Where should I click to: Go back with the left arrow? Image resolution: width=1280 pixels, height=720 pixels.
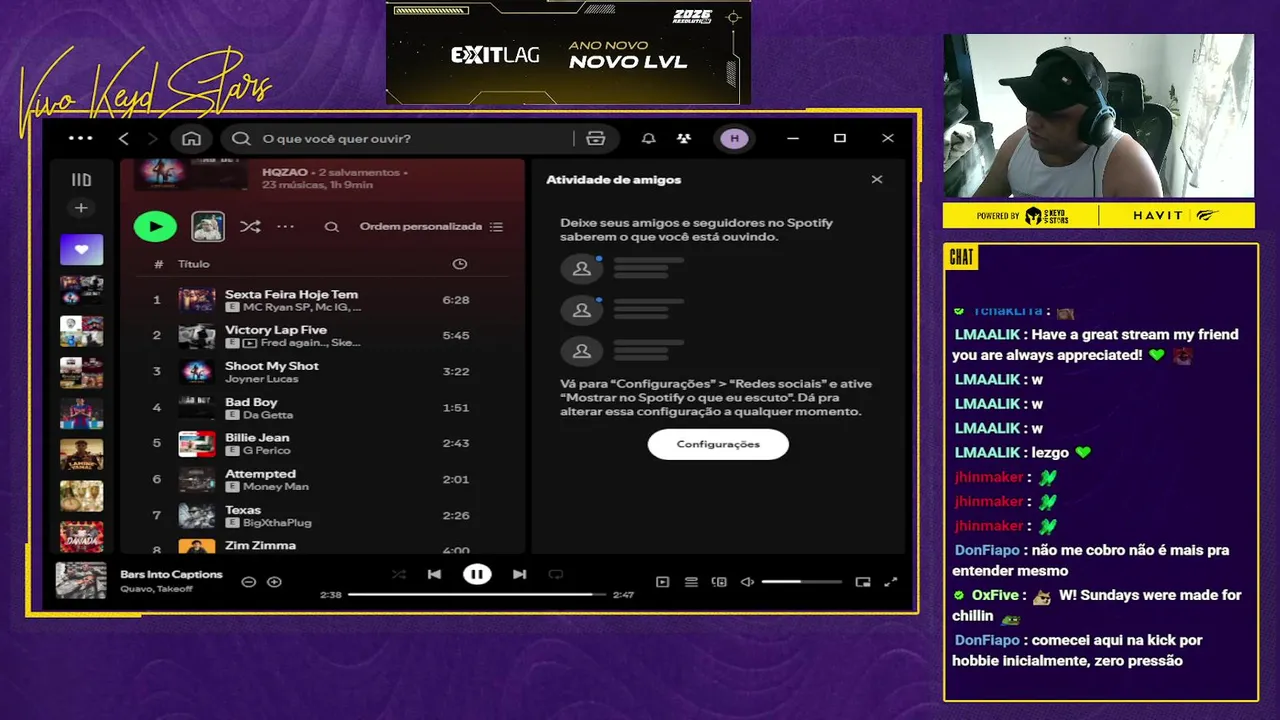point(124,138)
